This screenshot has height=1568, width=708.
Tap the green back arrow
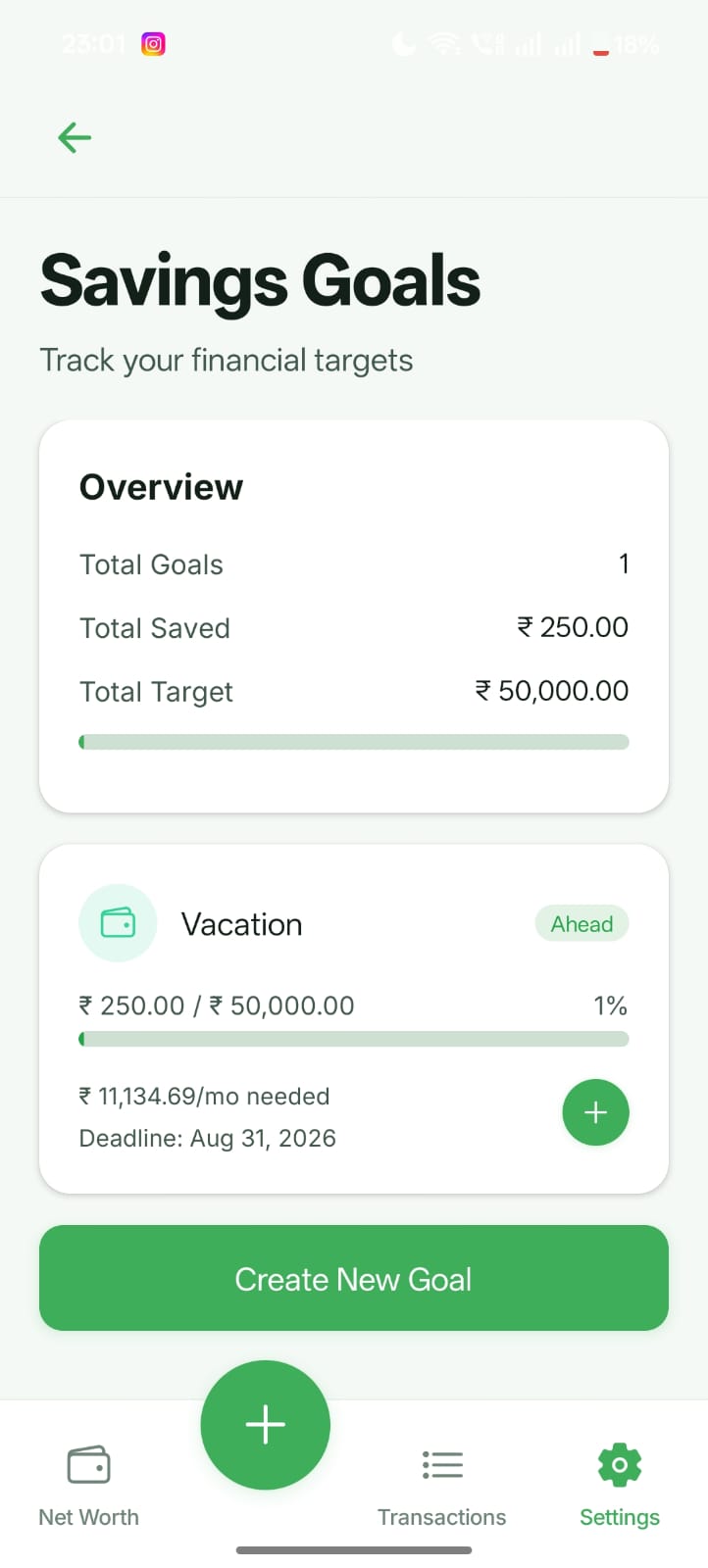coord(75,137)
